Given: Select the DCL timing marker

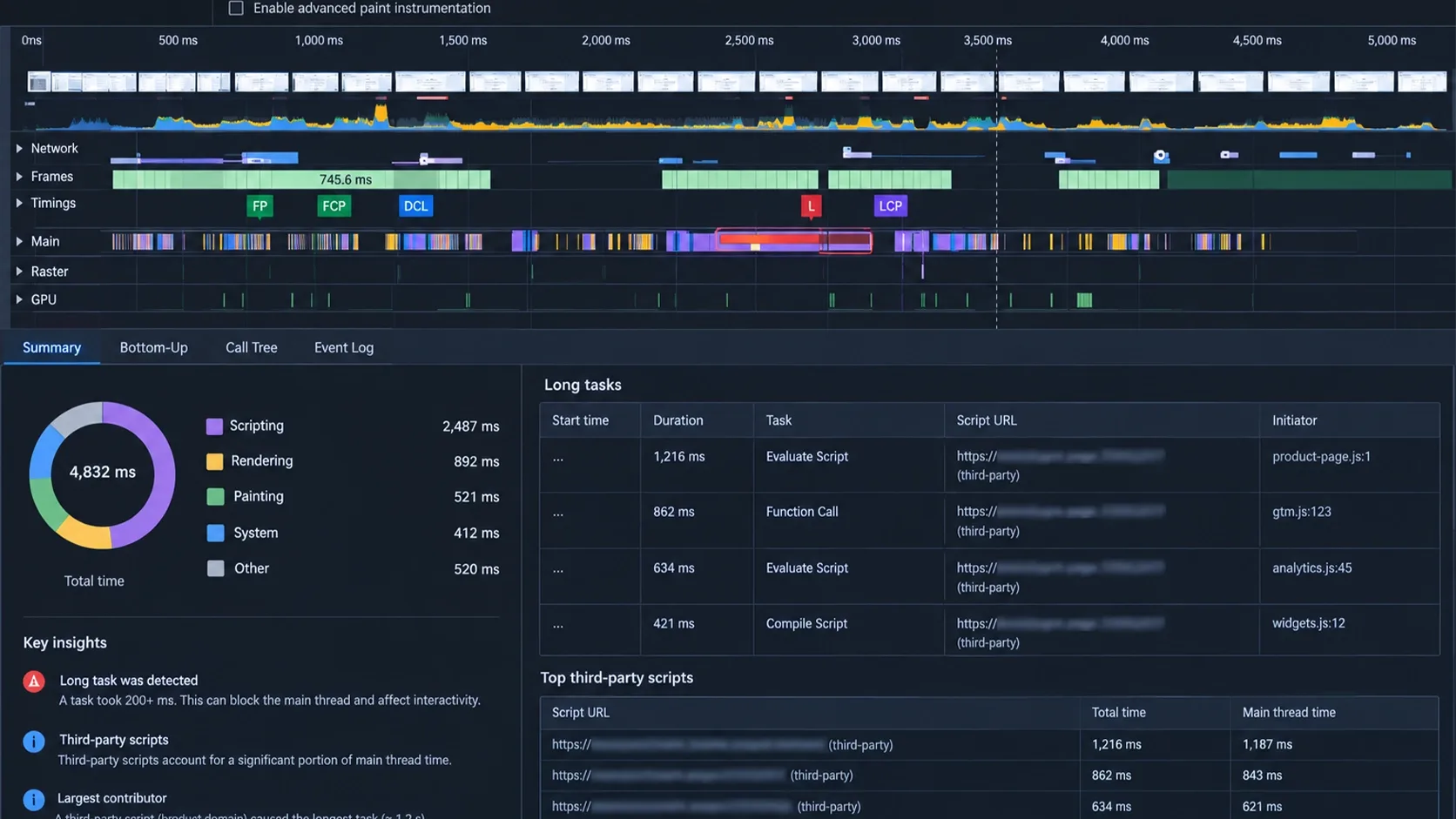Looking at the screenshot, I should 415,206.
